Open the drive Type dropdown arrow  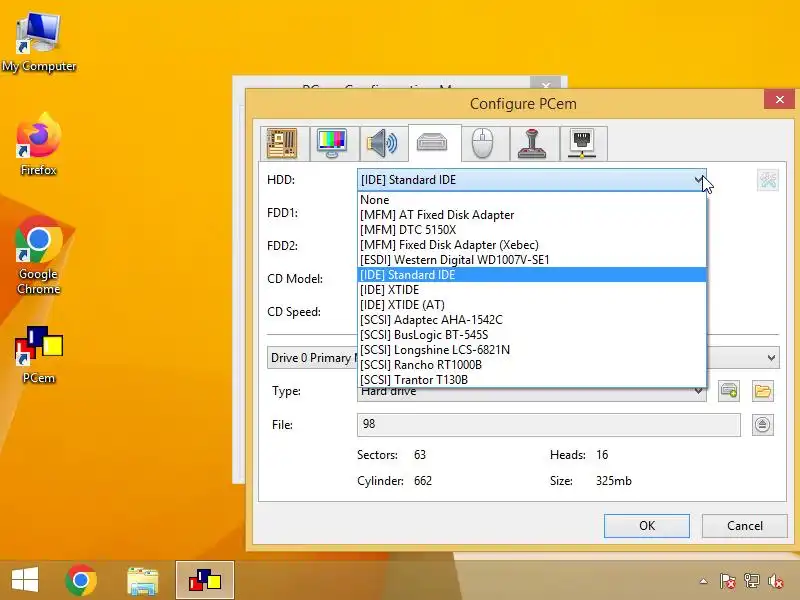pos(698,391)
